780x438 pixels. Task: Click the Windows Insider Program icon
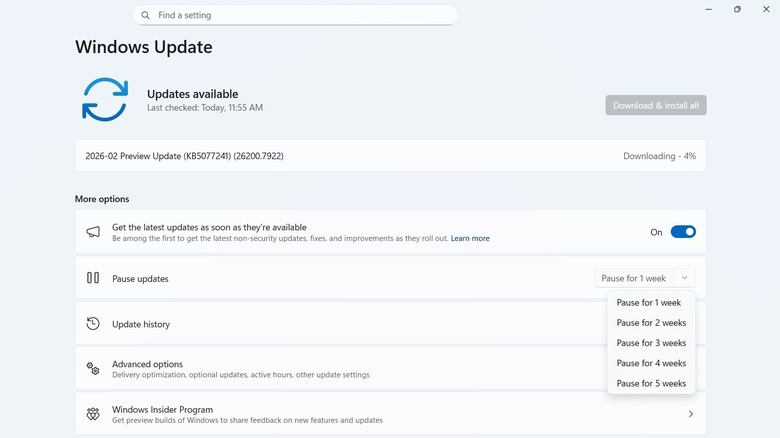pyautogui.click(x=93, y=414)
